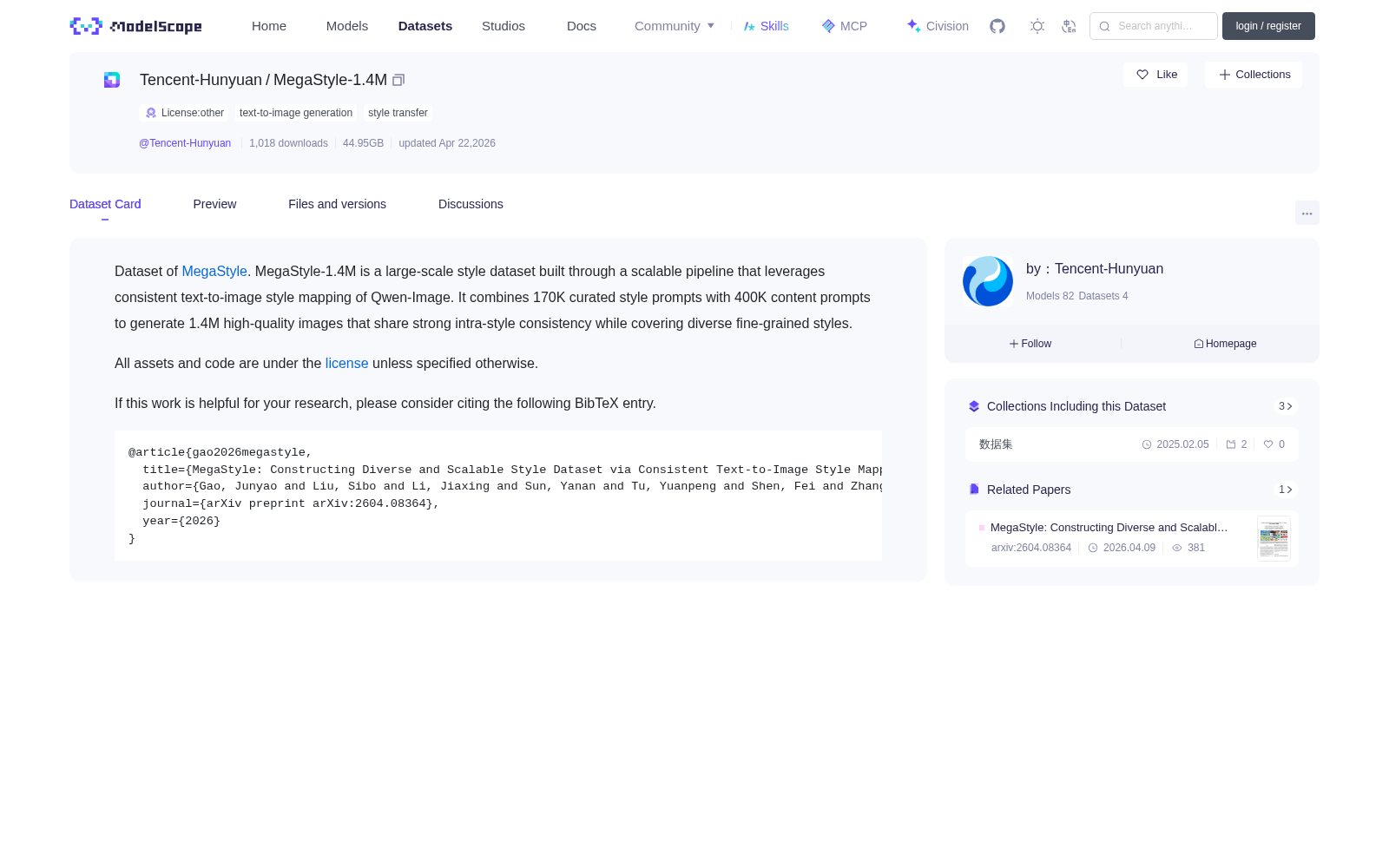Viewport: 1389px width, 868px height.
Task: Click the Tencent-Hunyuan dataset avatar icon
Action: tap(112, 80)
